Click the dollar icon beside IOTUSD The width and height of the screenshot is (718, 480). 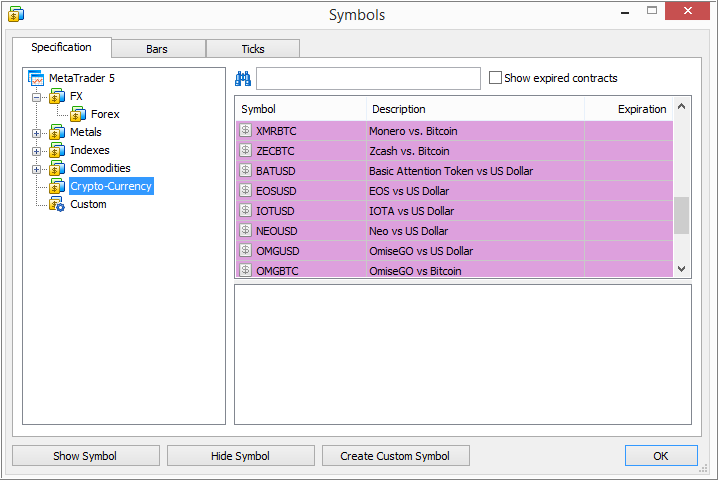pos(245,210)
